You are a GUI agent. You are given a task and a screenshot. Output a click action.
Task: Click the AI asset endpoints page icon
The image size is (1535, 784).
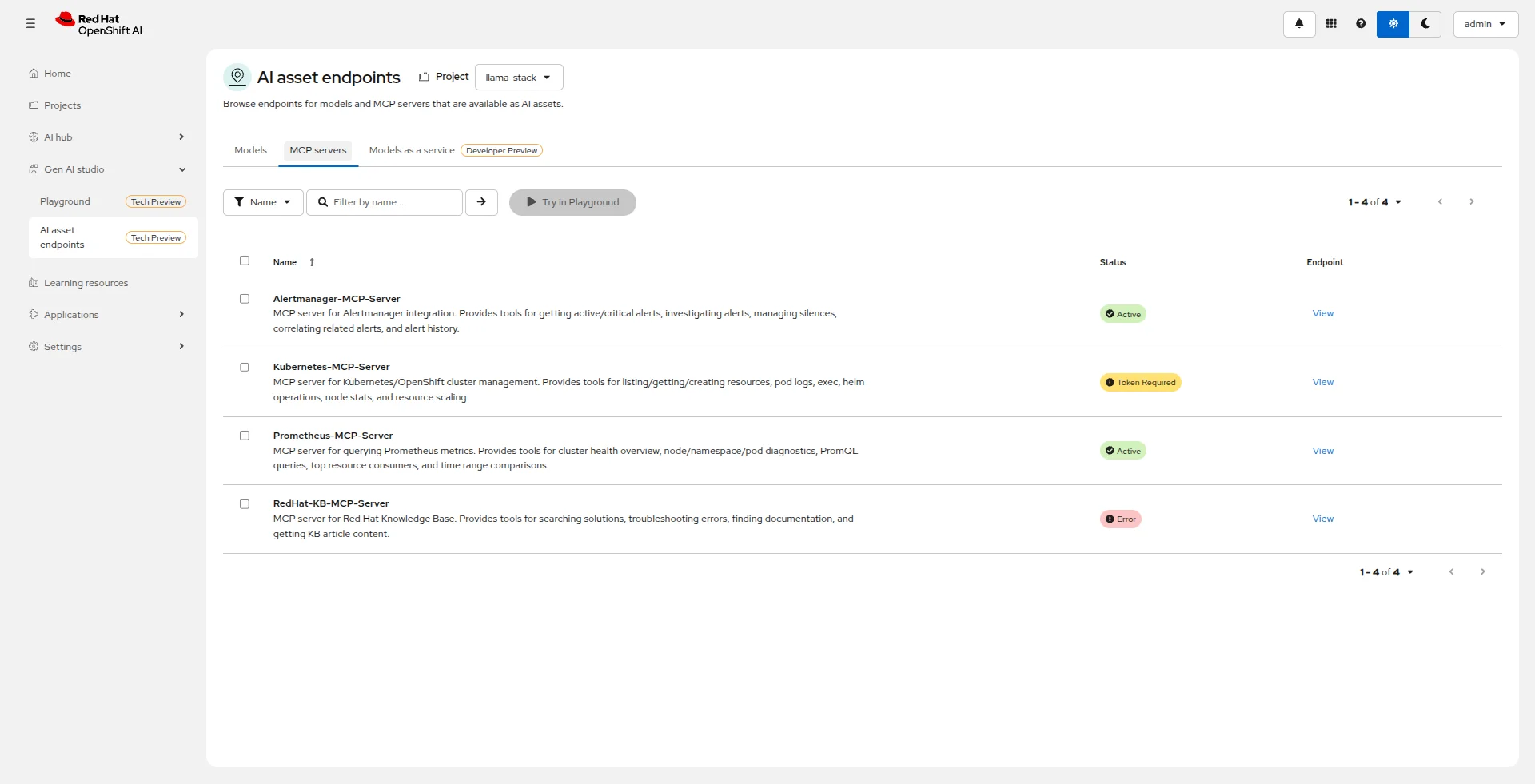click(237, 77)
